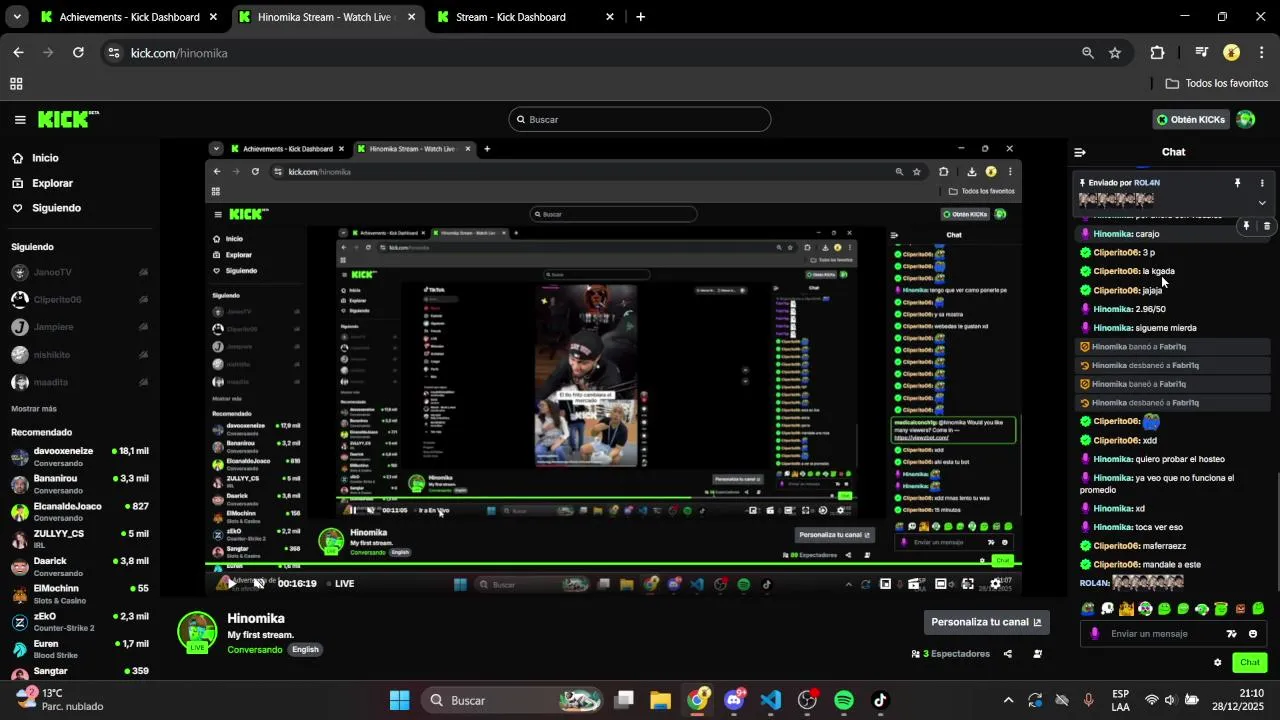
Task: Open the JanooTV followed channel
Action: 80,272
